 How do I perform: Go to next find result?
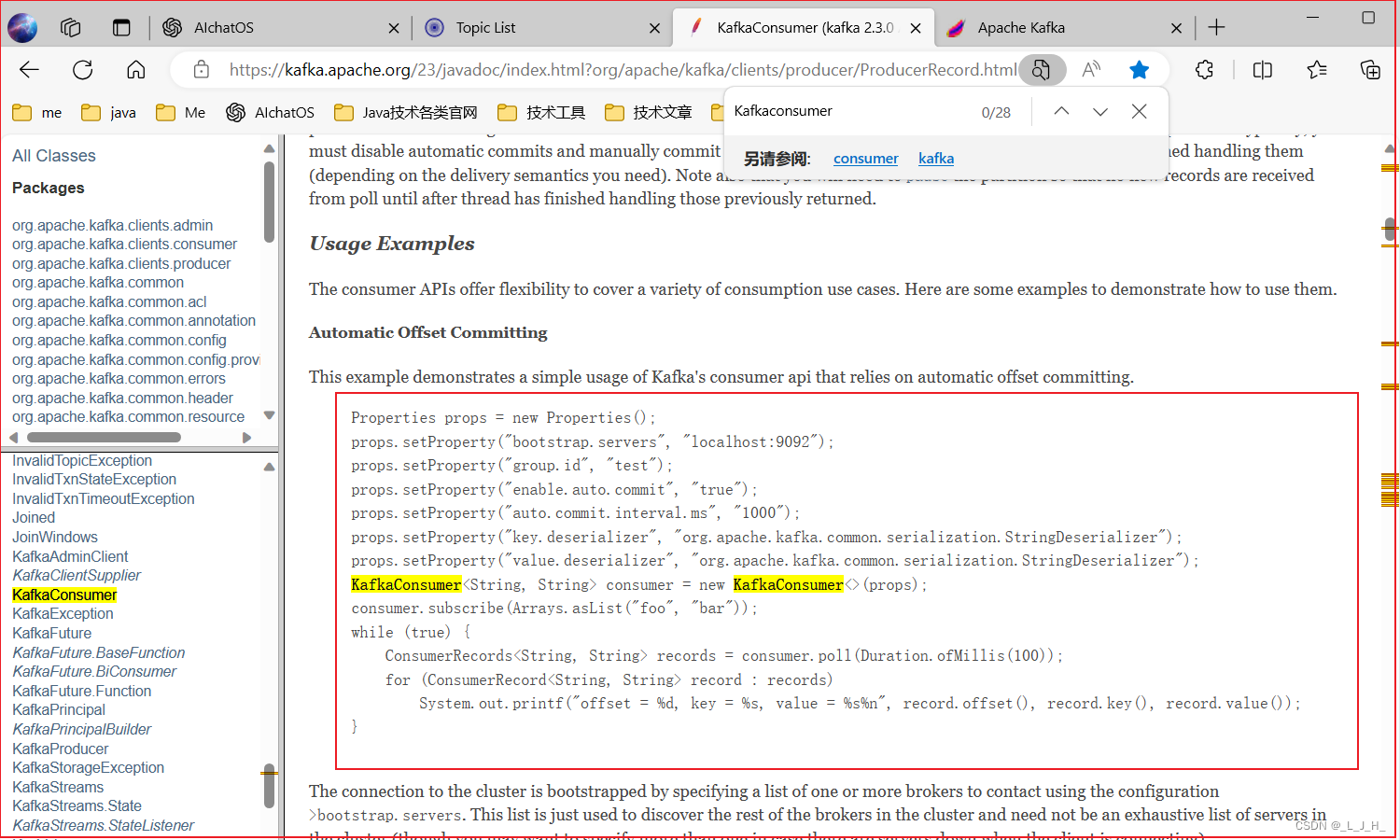click(1100, 111)
